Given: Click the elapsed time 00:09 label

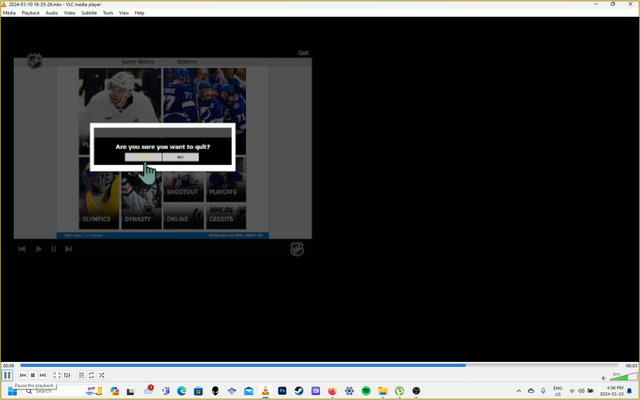Looking at the screenshot, I should pos(9,365).
